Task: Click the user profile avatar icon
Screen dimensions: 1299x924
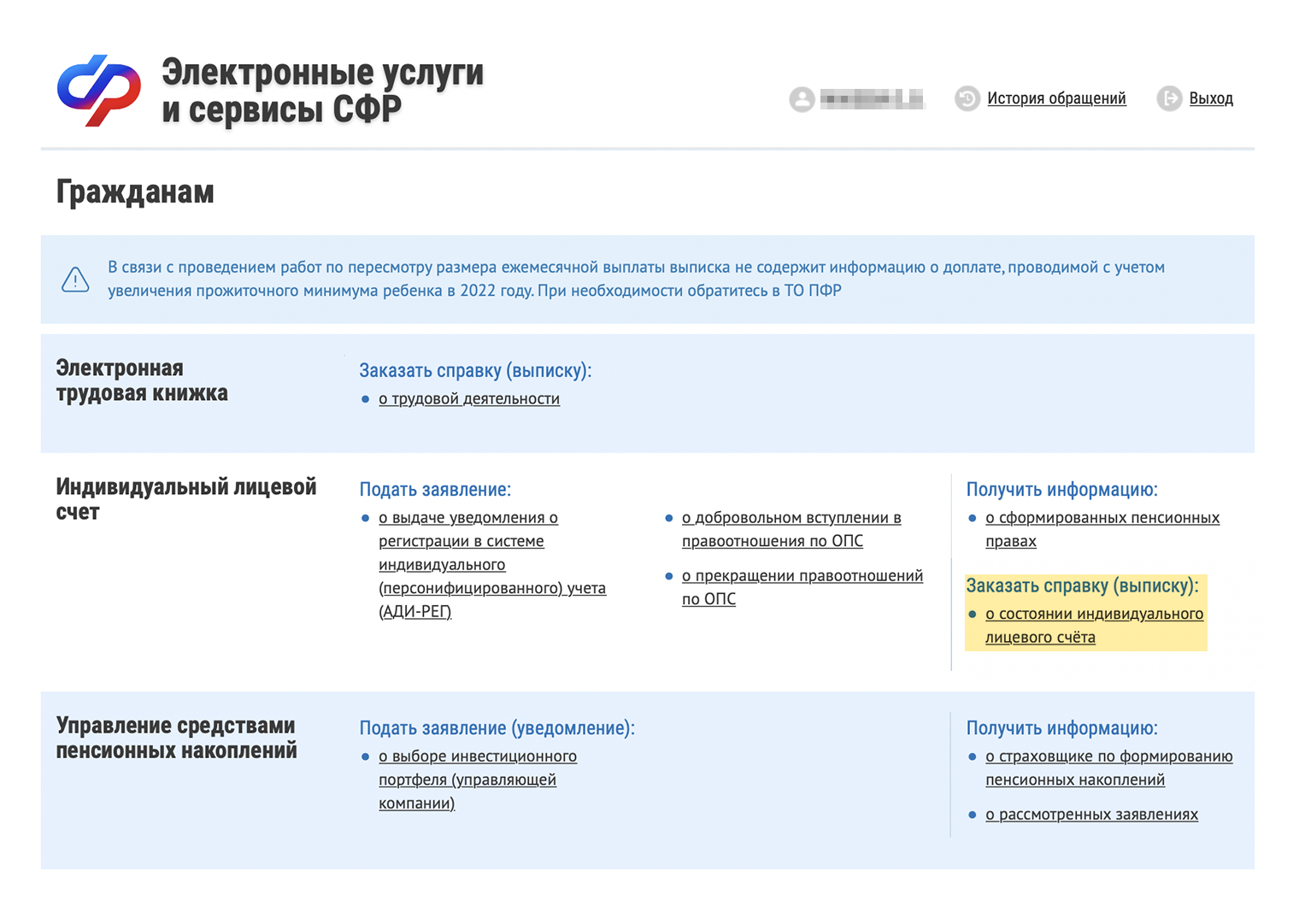Action: (802, 99)
